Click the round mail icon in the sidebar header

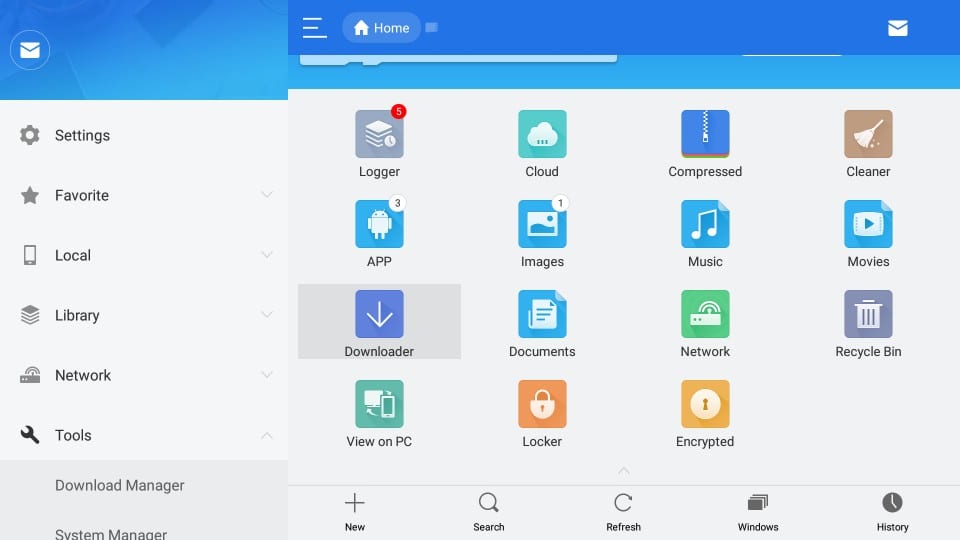point(29,50)
